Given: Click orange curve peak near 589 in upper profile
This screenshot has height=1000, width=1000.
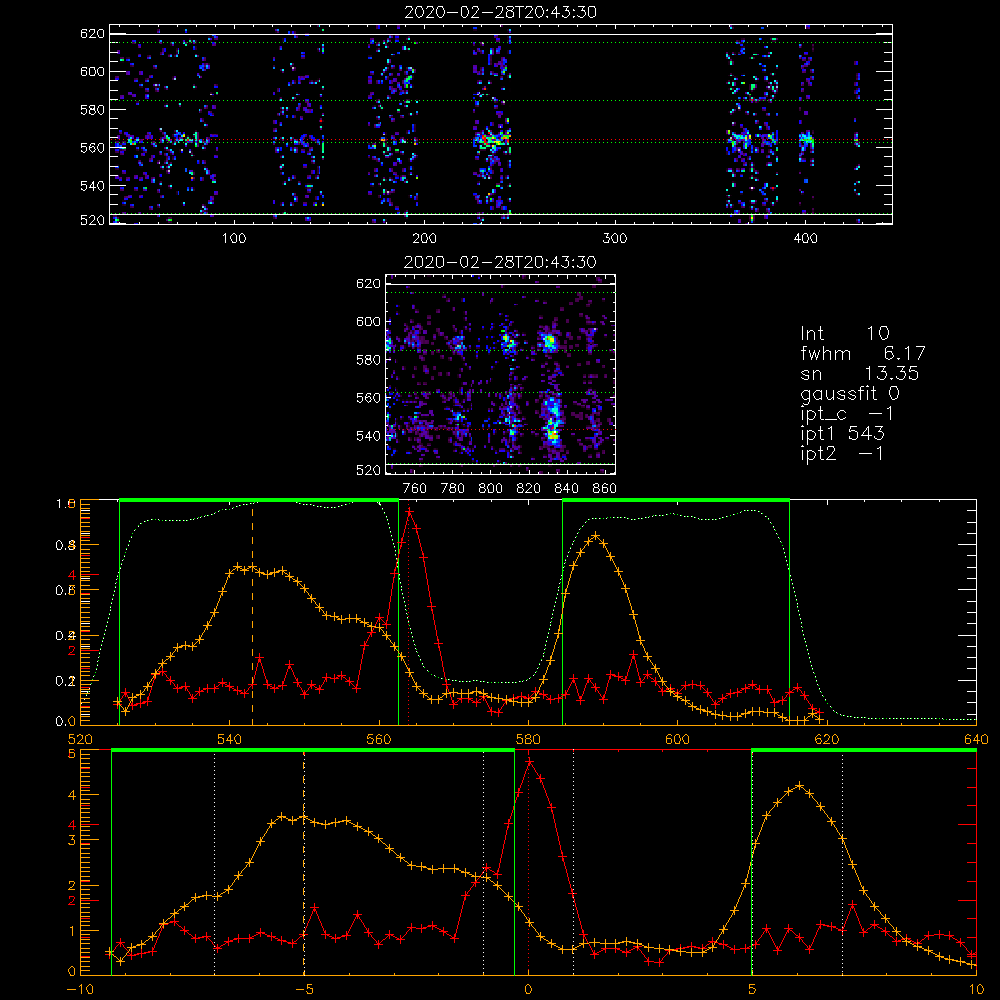Looking at the screenshot, I should (596, 536).
